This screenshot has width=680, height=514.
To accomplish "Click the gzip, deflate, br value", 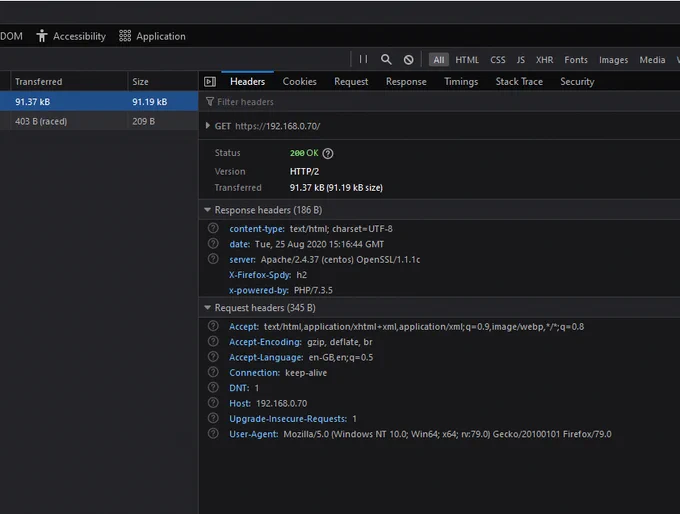I will 340,342.
